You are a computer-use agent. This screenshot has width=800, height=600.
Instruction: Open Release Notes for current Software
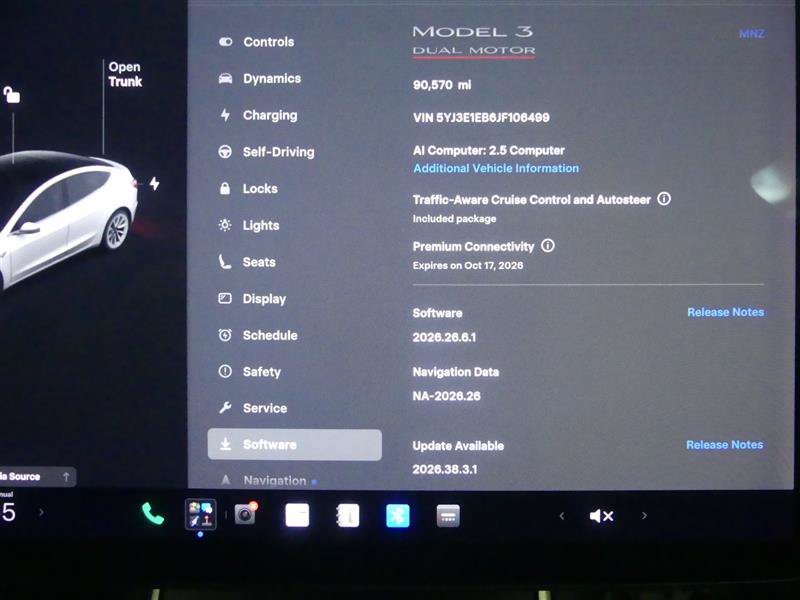point(726,312)
